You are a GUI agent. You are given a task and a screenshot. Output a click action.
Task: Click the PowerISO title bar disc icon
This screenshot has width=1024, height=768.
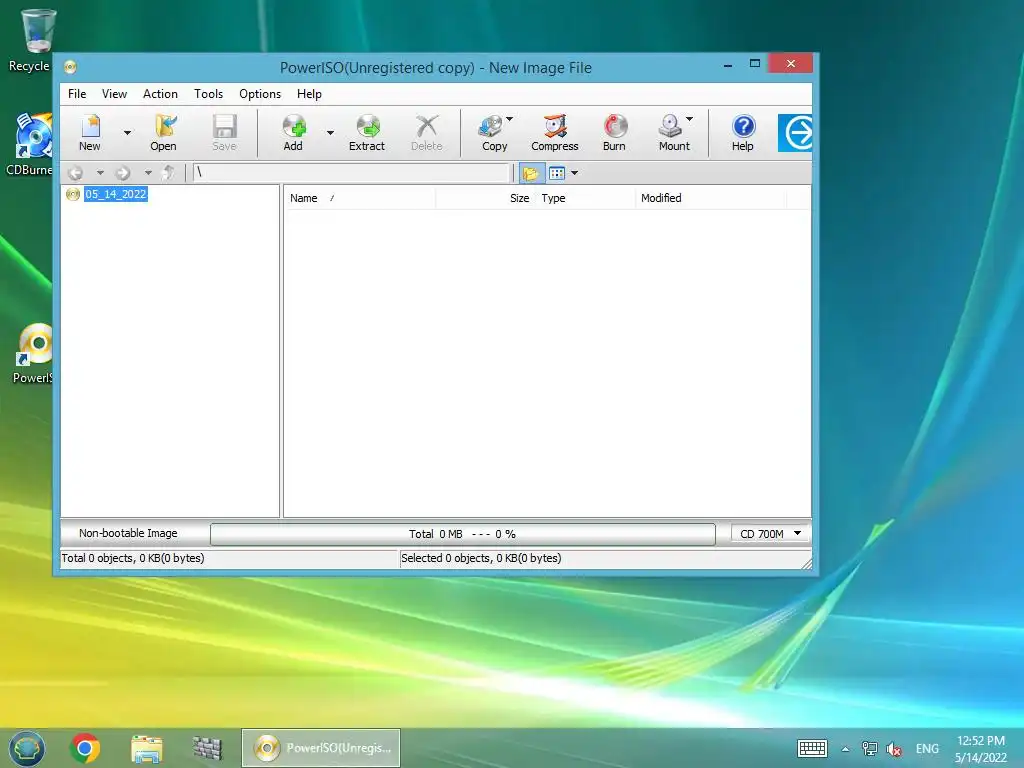[x=71, y=67]
